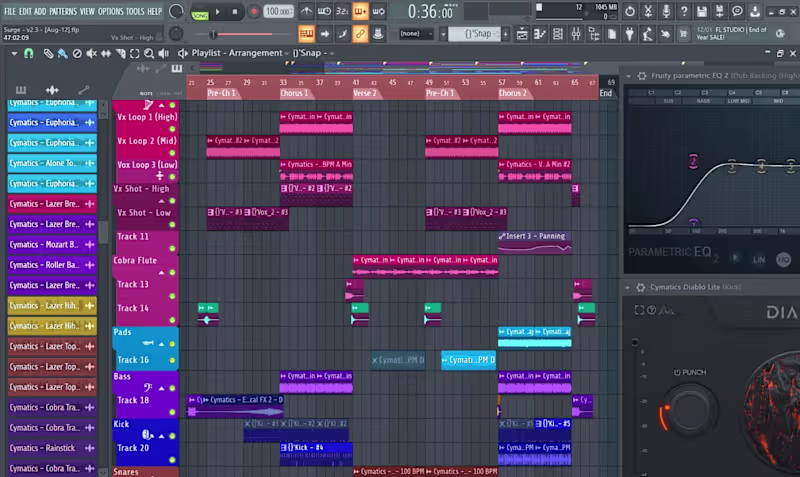This screenshot has height=477, width=800.
Task: Open the piano roll icon
Action: coord(539,34)
